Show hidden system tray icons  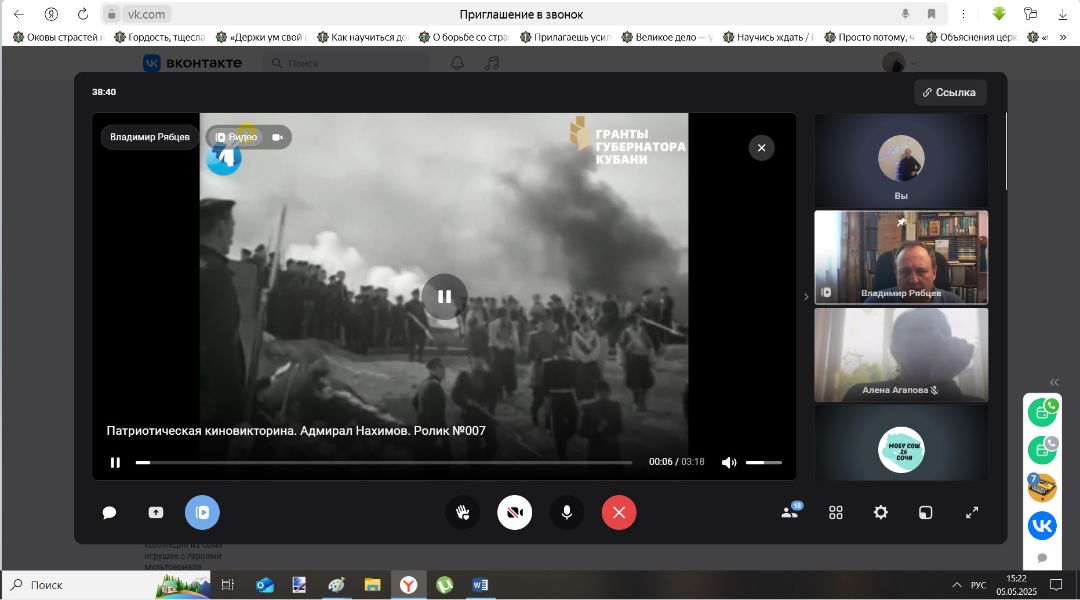pyautogui.click(x=957, y=585)
